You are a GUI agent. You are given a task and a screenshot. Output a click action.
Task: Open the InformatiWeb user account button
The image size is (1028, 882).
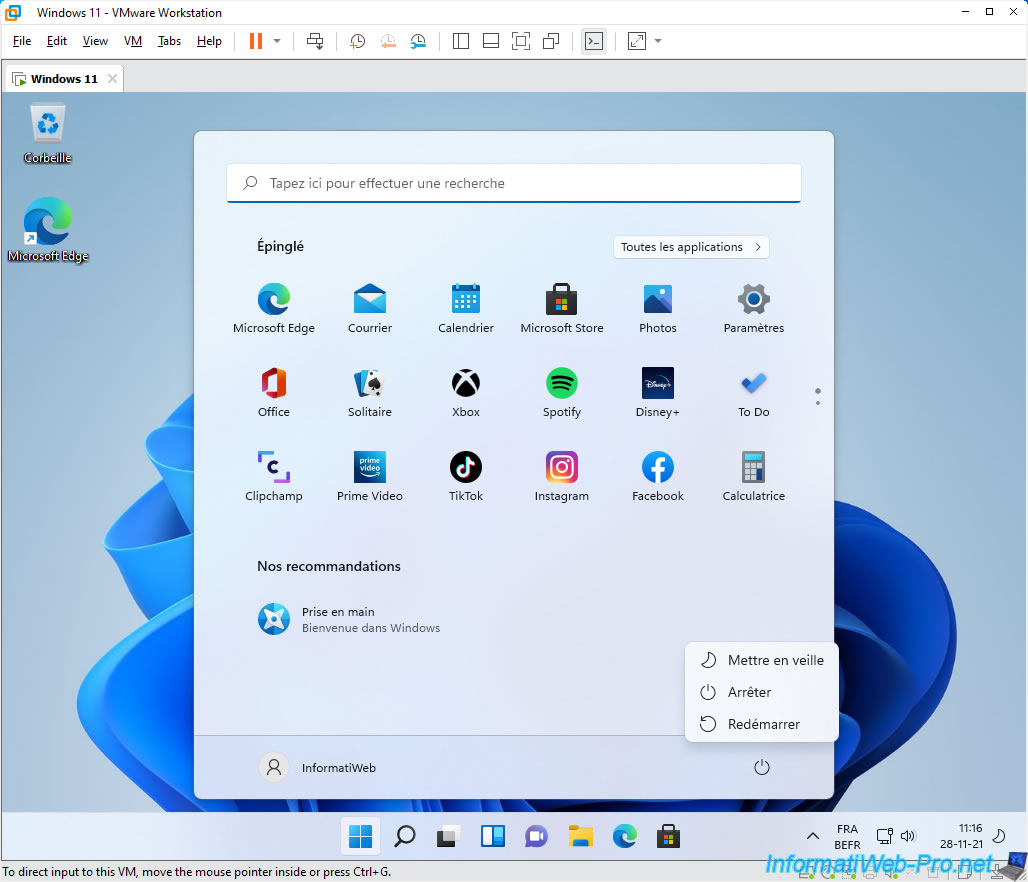318,768
